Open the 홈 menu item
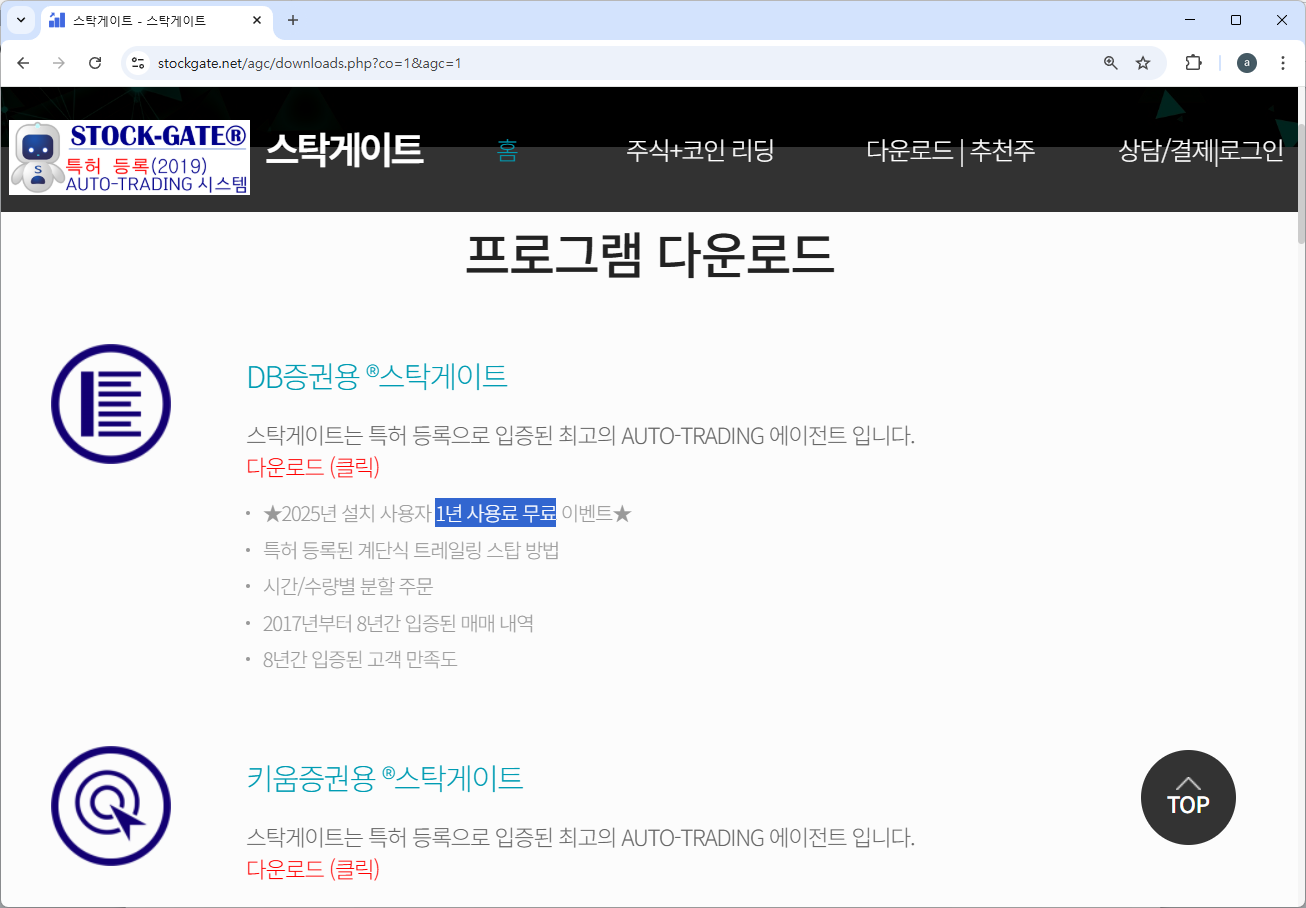Screen dimensions: 1306x908 pyautogui.click(x=507, y=151)
